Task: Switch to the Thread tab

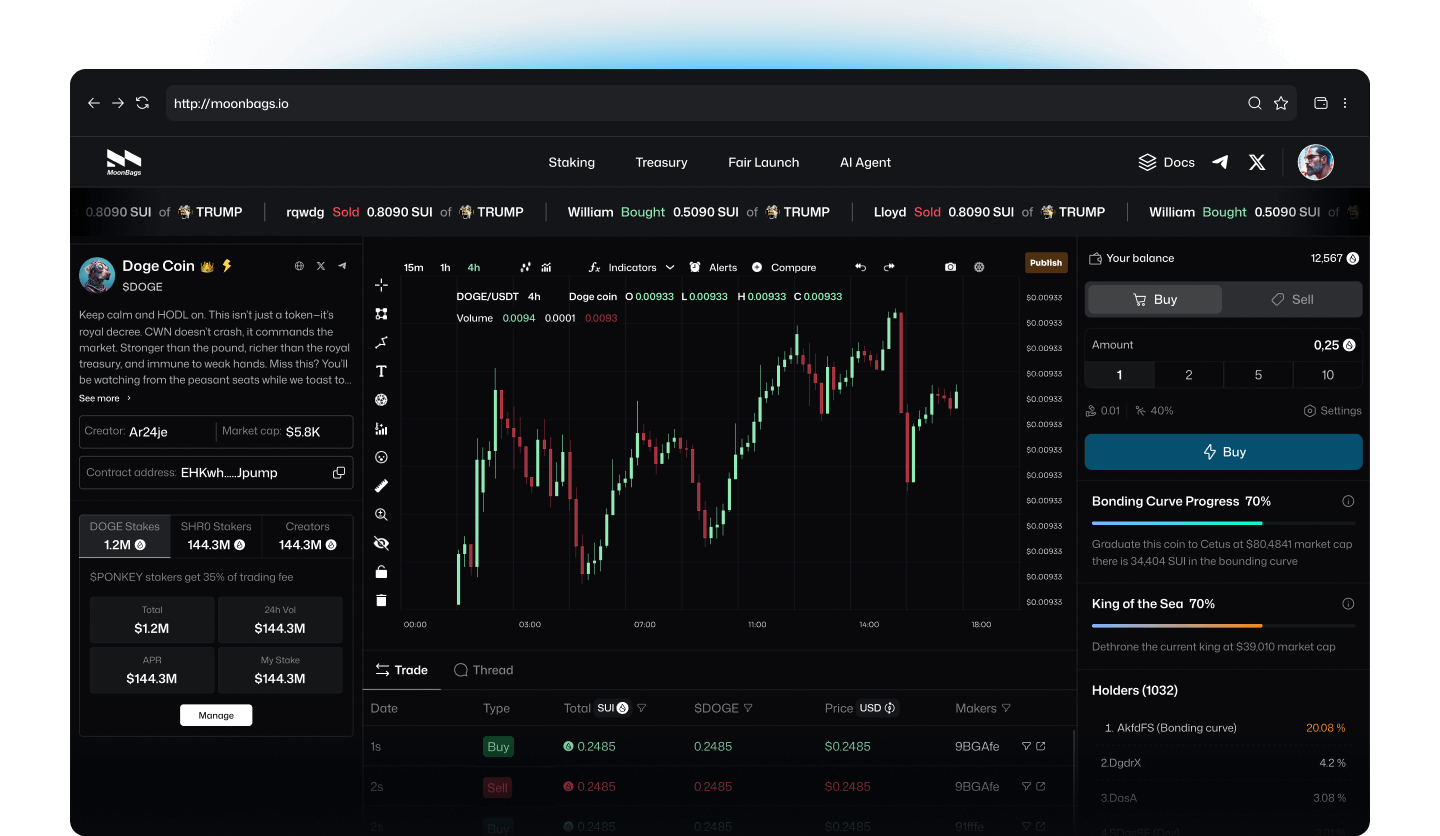Action: tap(483, 670)
